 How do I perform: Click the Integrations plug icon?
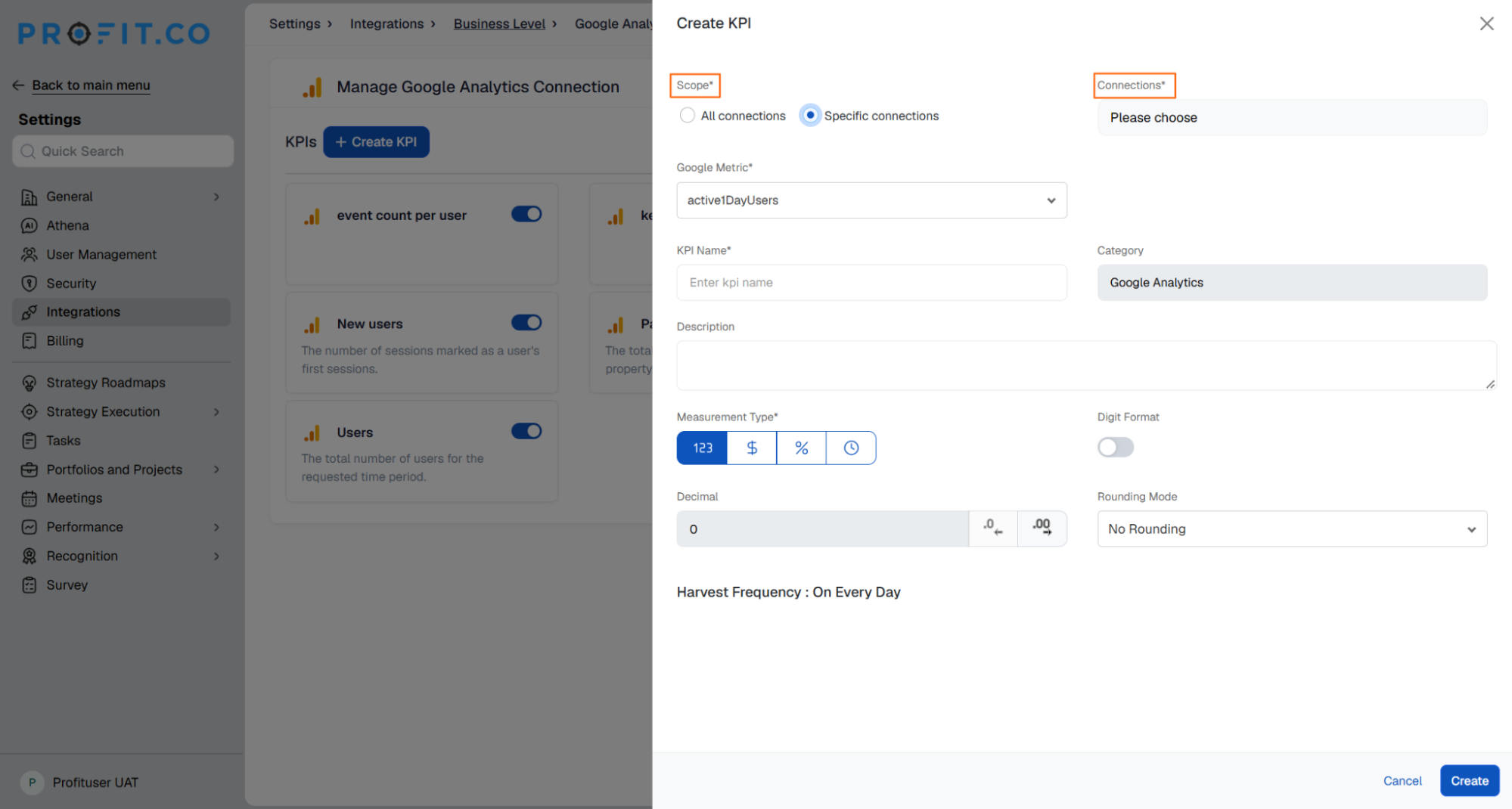click(29, 312)
